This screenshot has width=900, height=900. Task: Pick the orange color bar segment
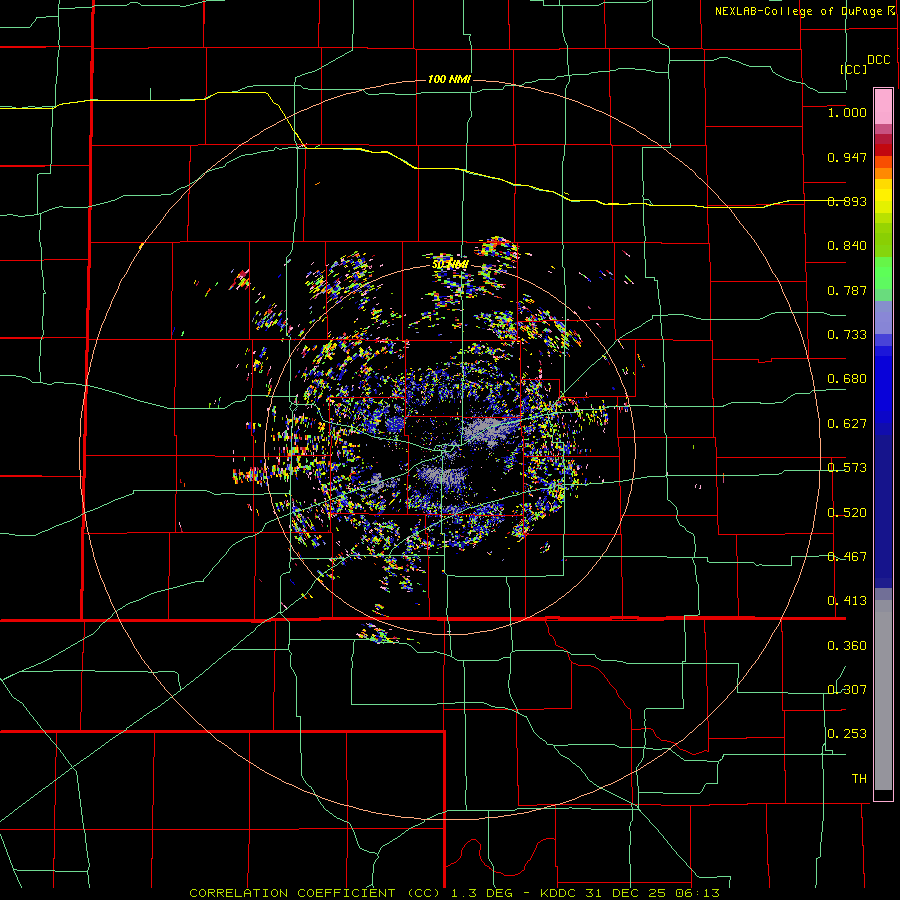tap(883, 173)
